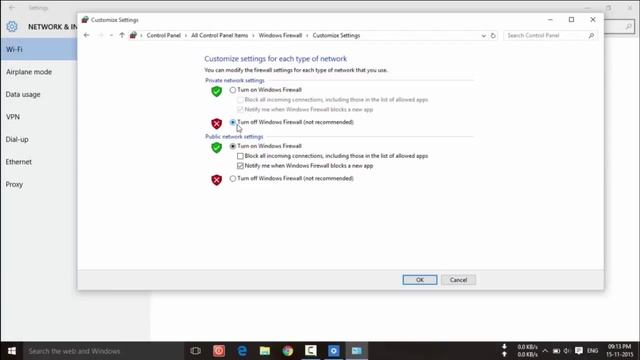Click the 'Private network settings' group label
The height and width of the screenshot is (360, 640).
tap(235, 80)
